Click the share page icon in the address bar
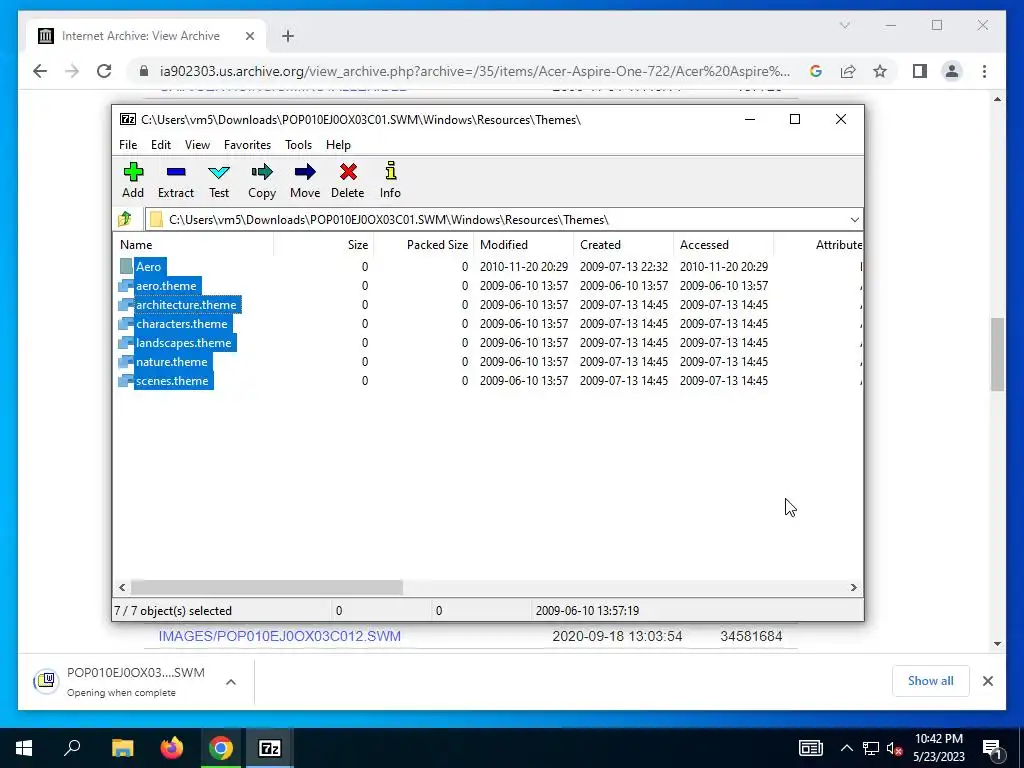 tap(848, 71)
